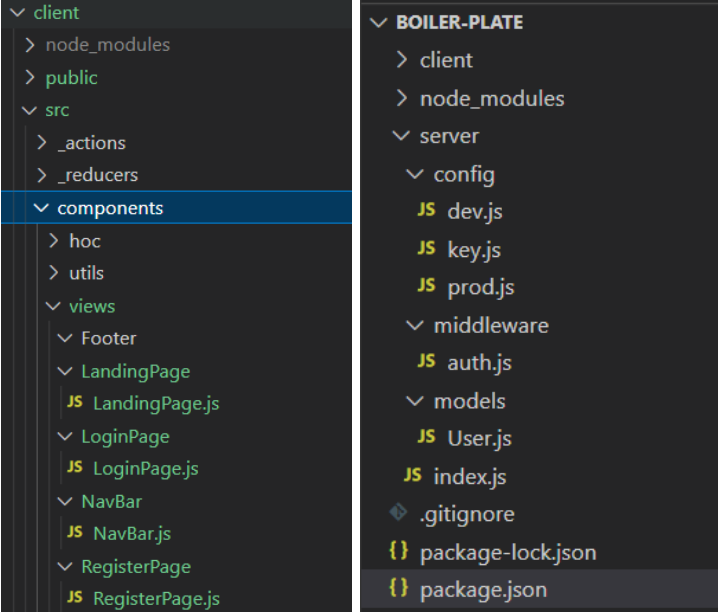Click the JS icon beside index.js
Screen dimensions: 720x614
412,475
